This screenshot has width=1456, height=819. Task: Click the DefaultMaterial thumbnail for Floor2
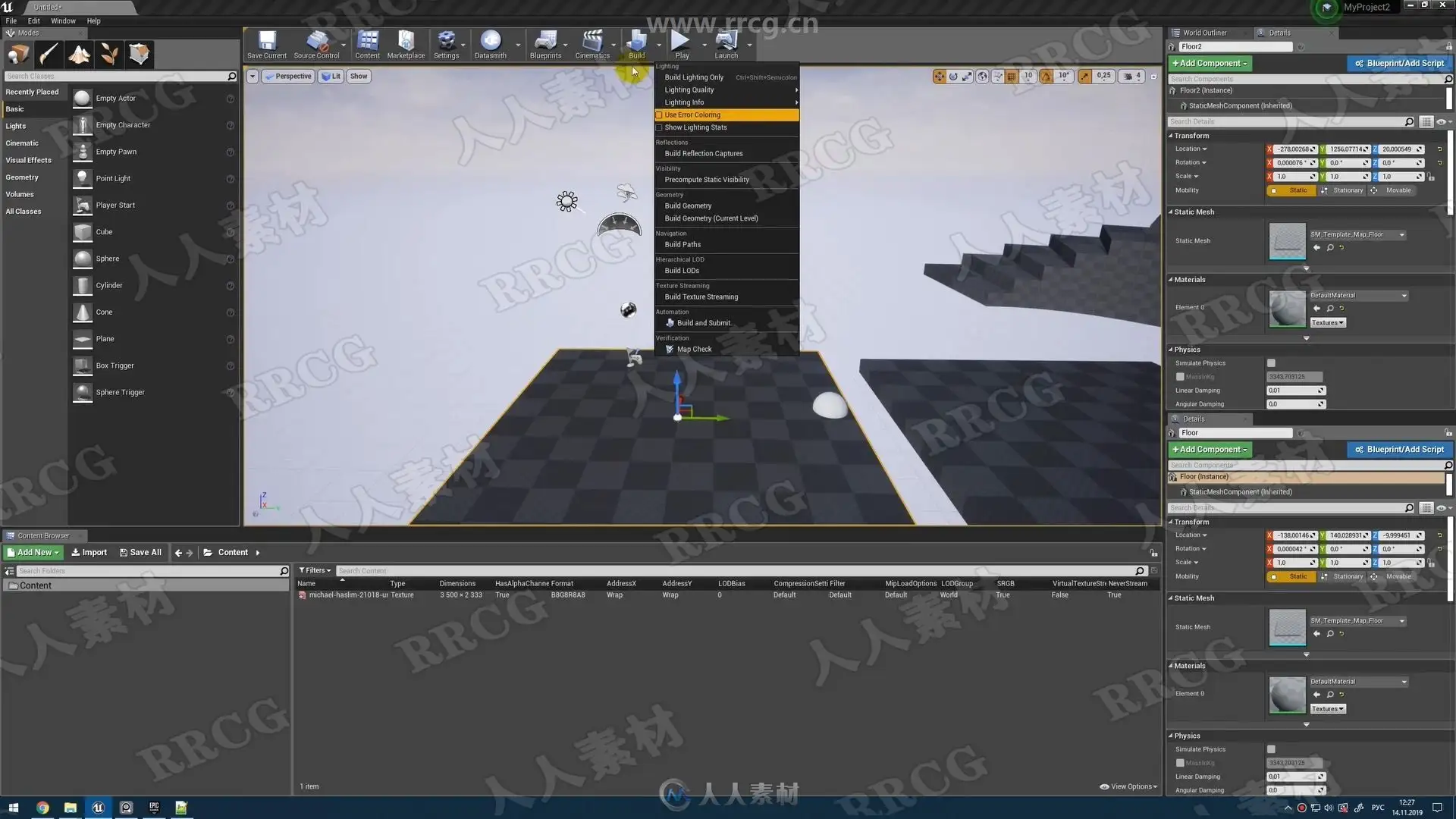point(1287,309)
